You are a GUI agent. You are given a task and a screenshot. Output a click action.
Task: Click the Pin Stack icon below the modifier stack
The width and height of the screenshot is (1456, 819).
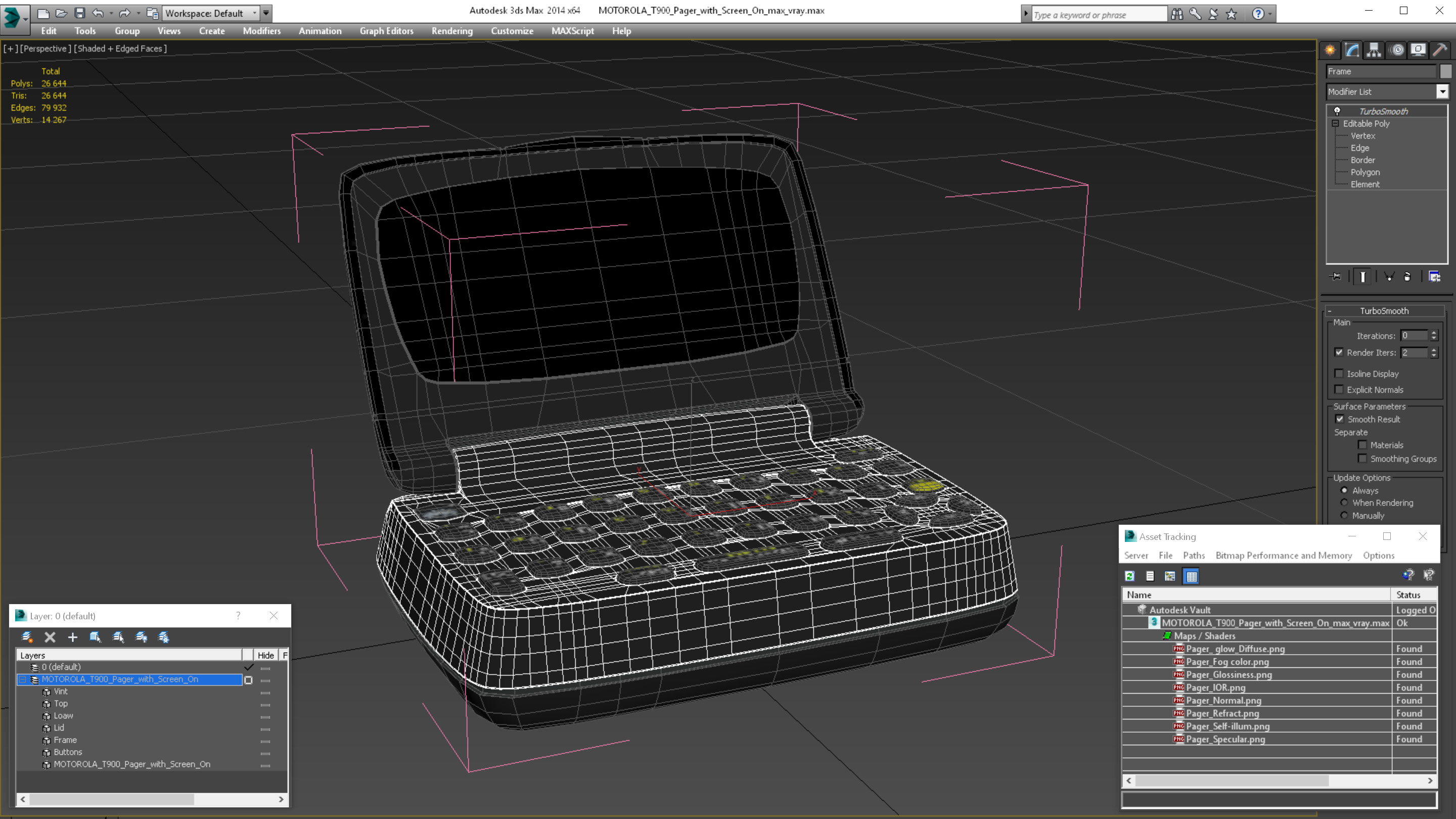pyautogui.click(x=1336, y=277)
